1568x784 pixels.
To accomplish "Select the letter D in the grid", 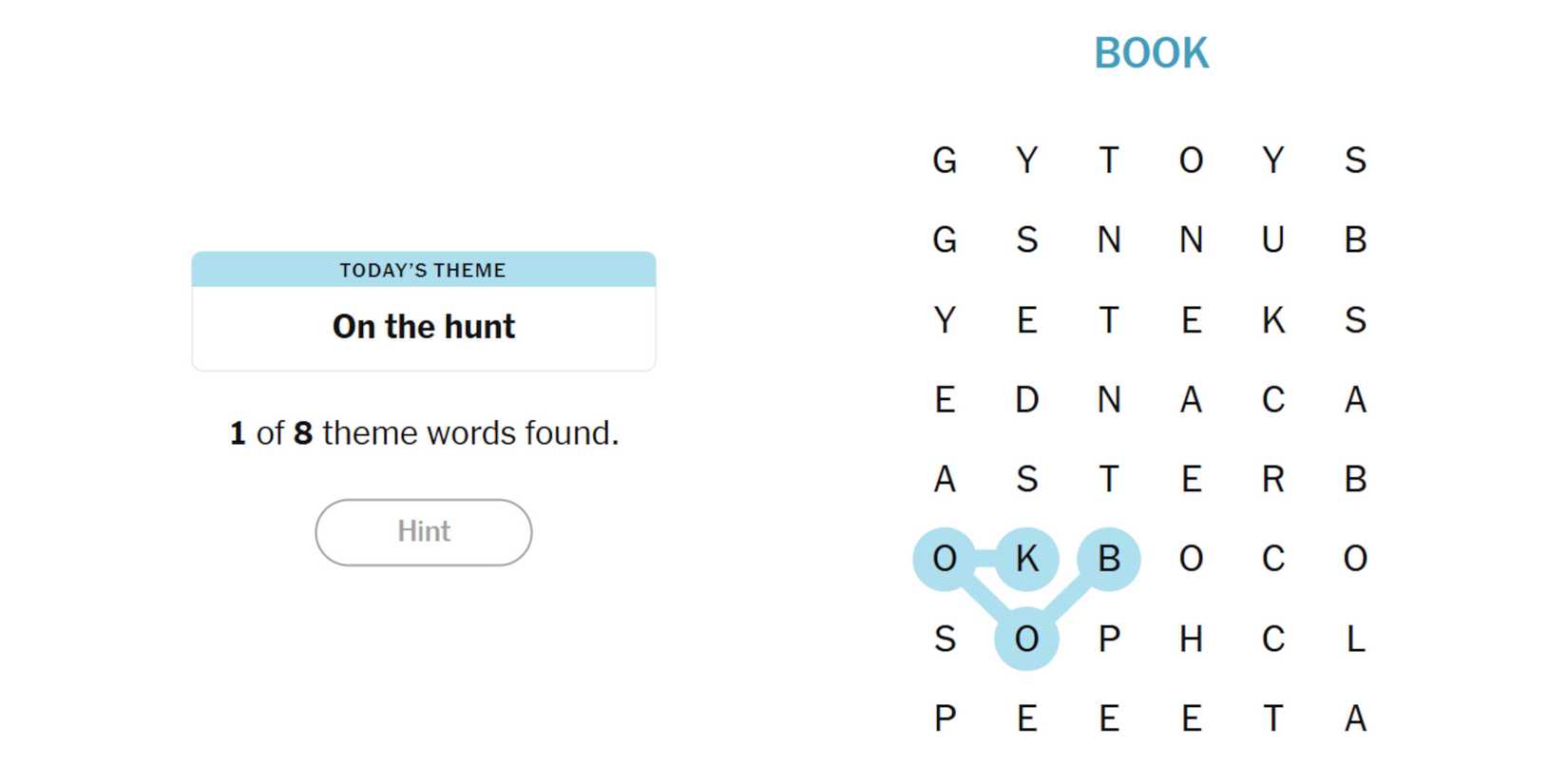I will 1026,399.
